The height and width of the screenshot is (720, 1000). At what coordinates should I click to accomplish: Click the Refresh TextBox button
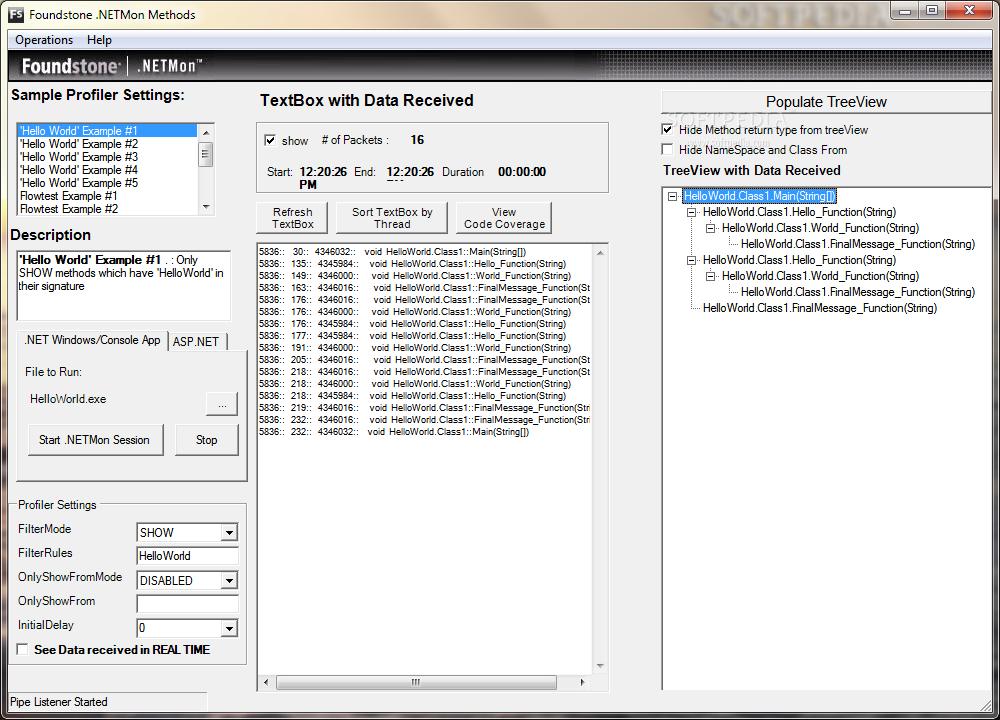tap(293, 218)
